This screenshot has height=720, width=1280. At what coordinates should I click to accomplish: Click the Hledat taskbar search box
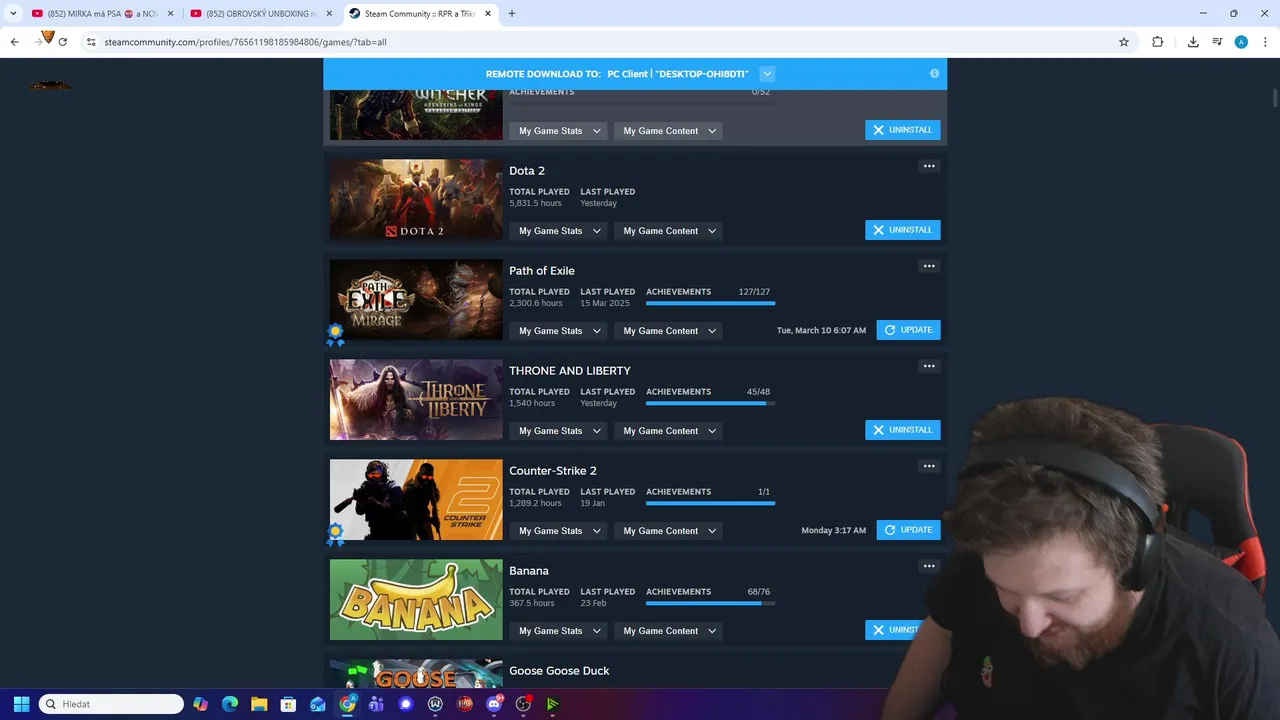pos(111,704)
